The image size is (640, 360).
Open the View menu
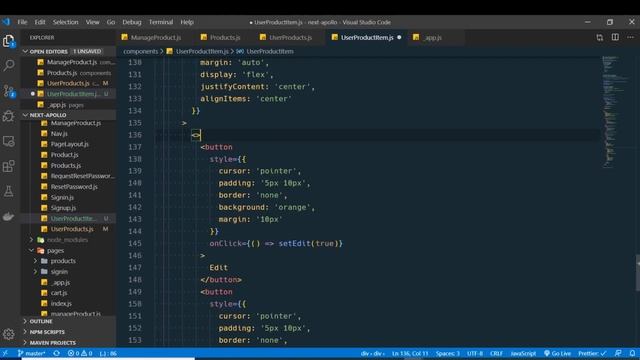tap(92, 22)
